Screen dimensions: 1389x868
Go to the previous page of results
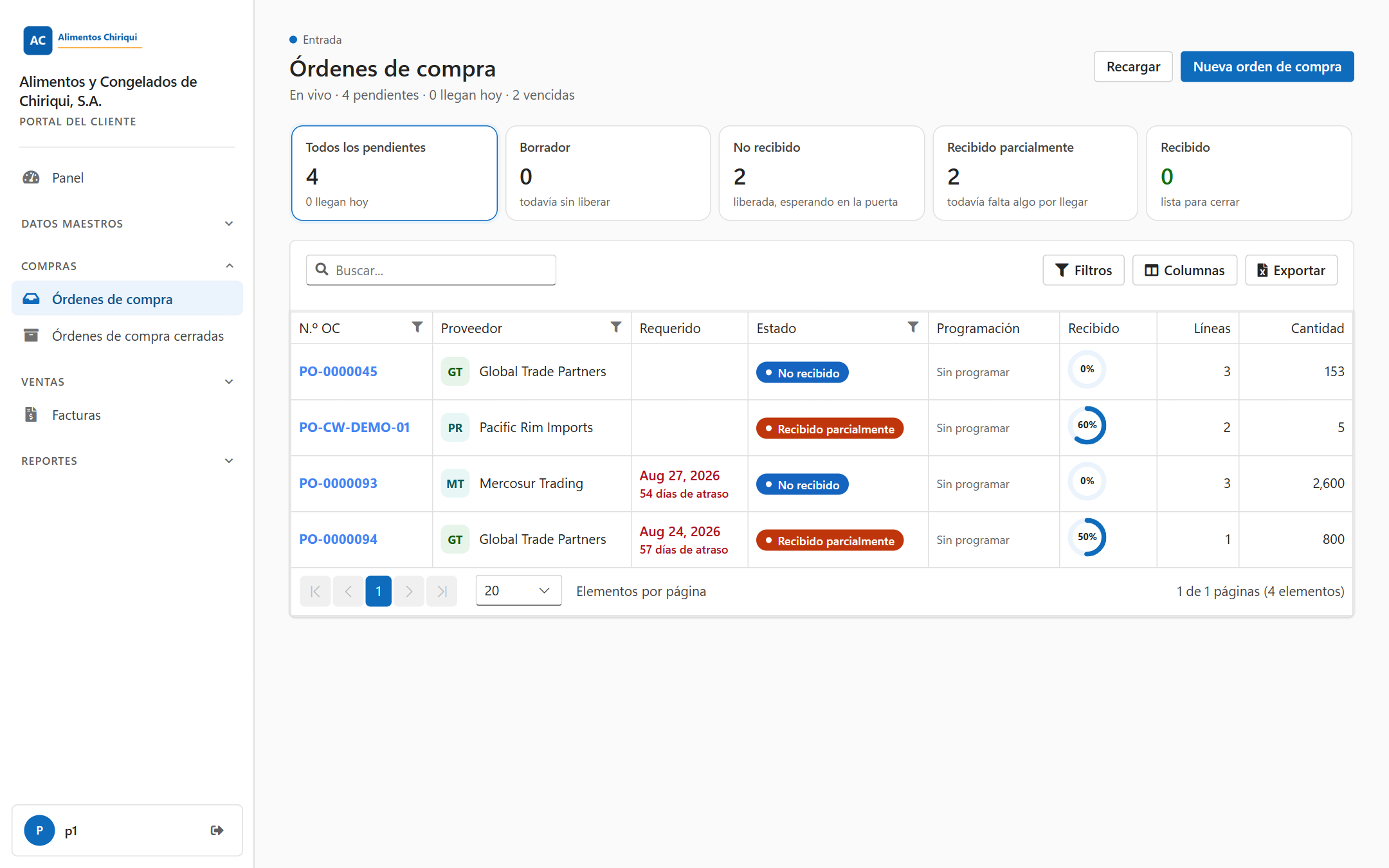click(x=348, y=591)
